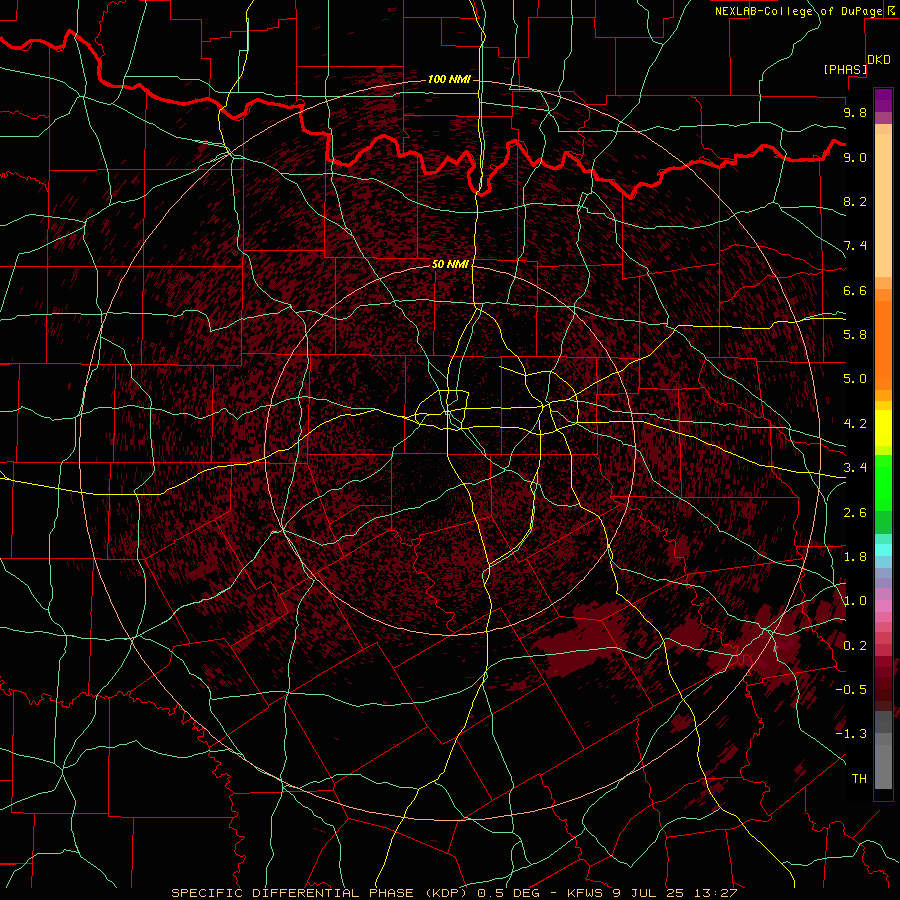Image resolution: width=900 pixels, height=900 pixels.
Task: Click the -1.3 value on the color scale
Action: click(x=851, y=734)
